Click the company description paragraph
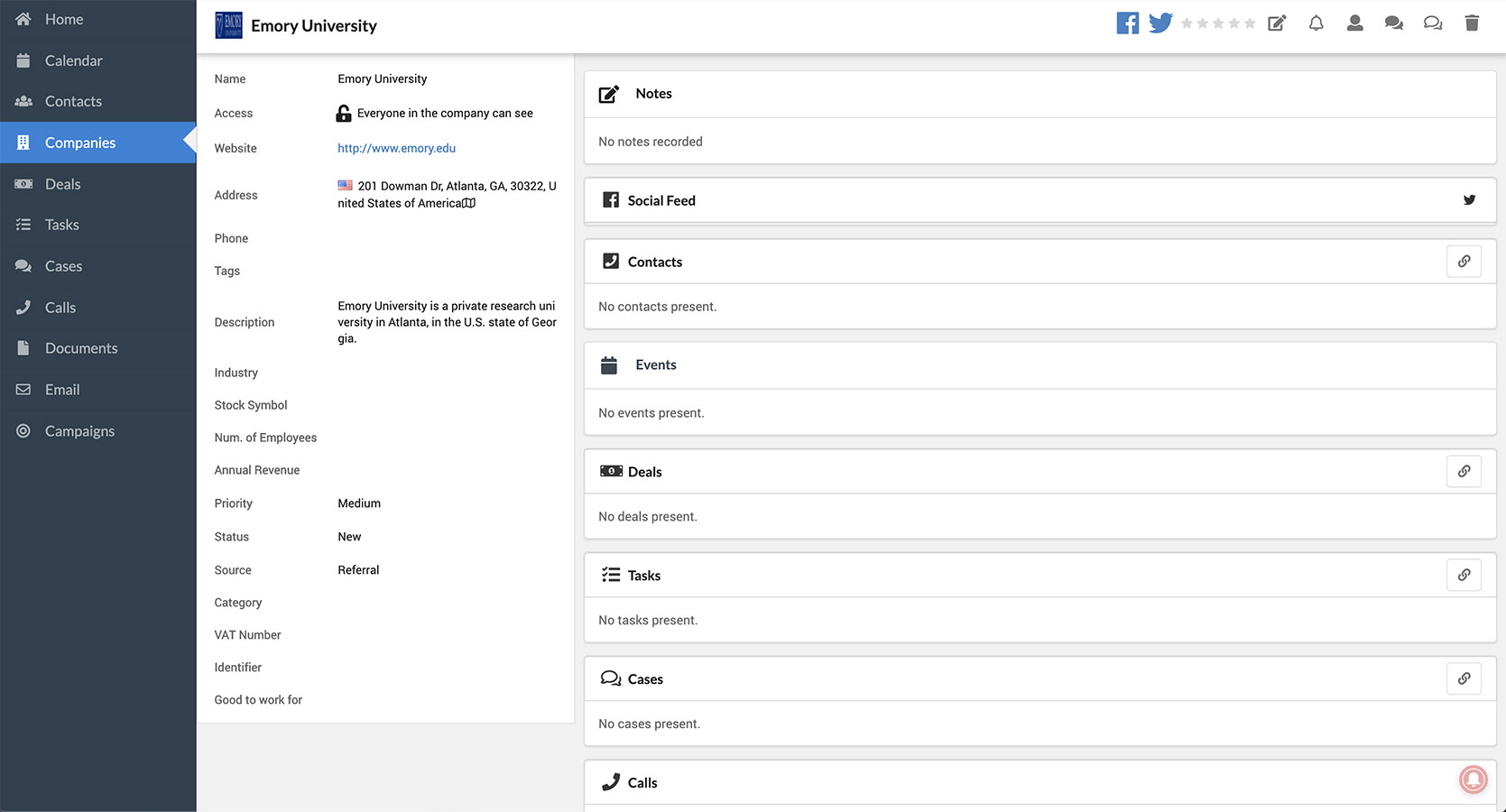This screenshot has width=1506, height=812. [447, 322]
